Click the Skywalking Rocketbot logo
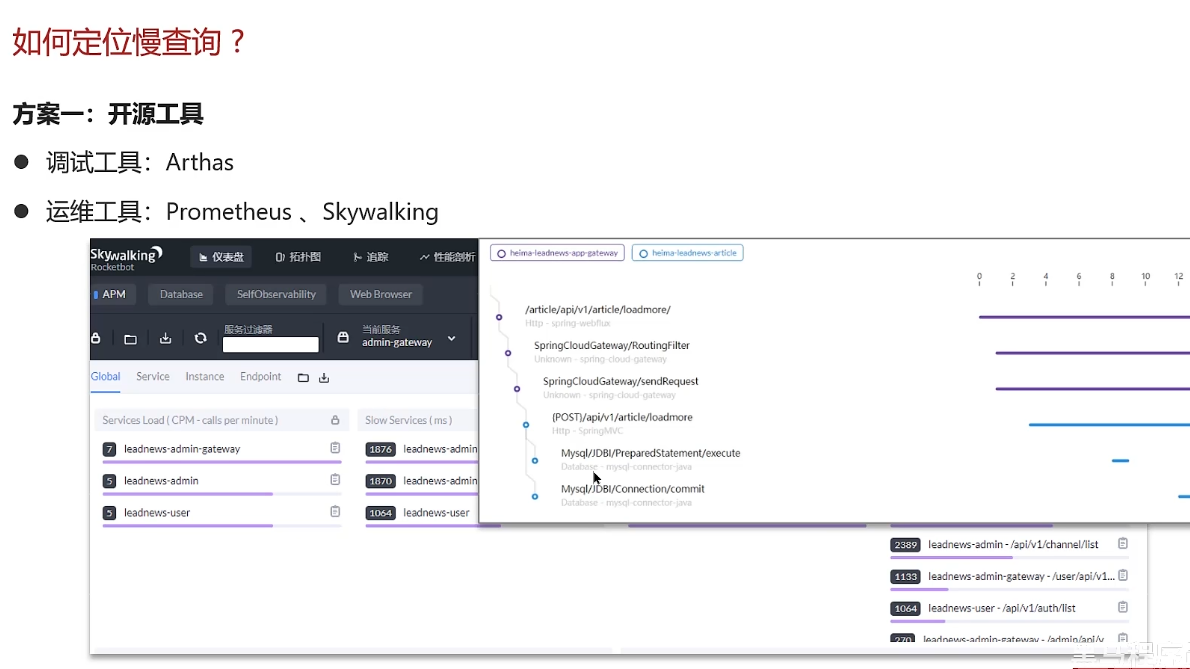 click(x=126, y=258)
